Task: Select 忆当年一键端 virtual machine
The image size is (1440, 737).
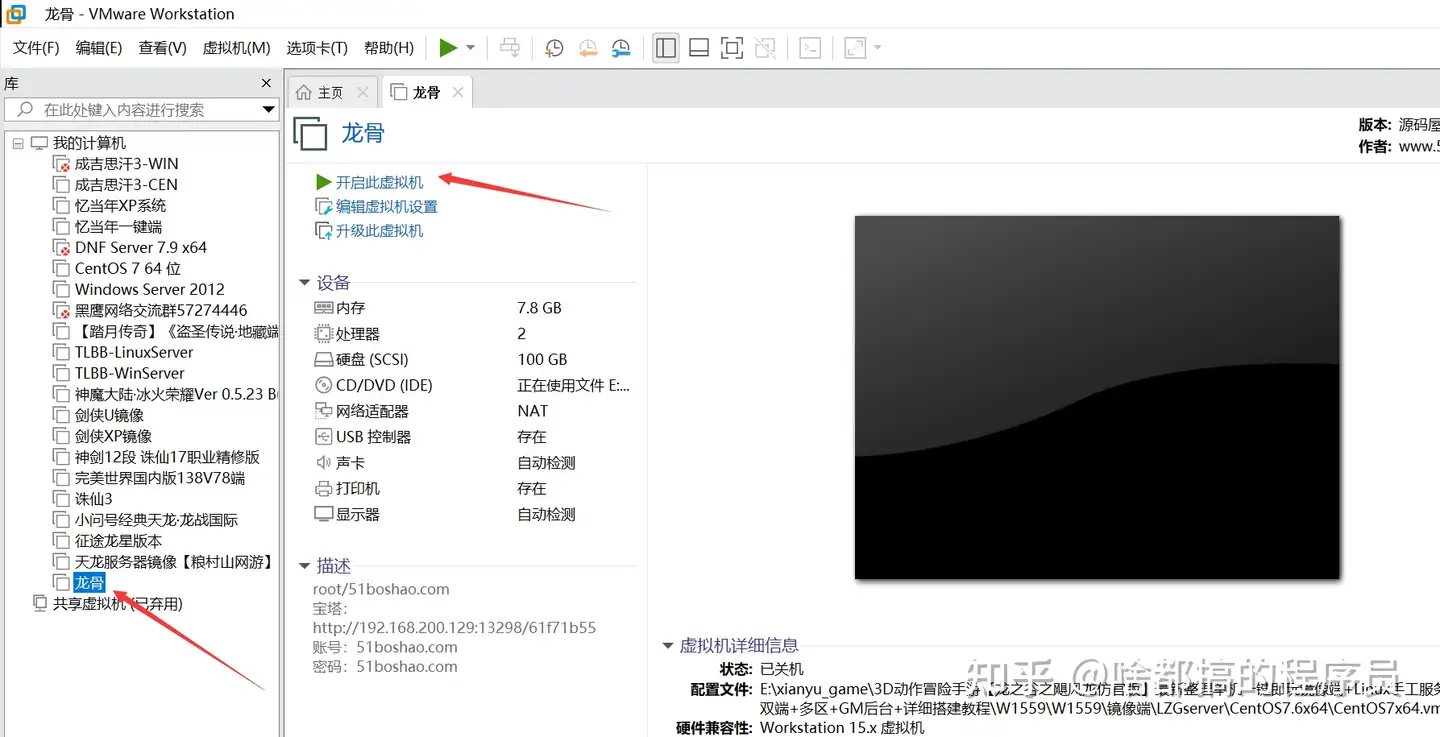Action: point(118,226)
